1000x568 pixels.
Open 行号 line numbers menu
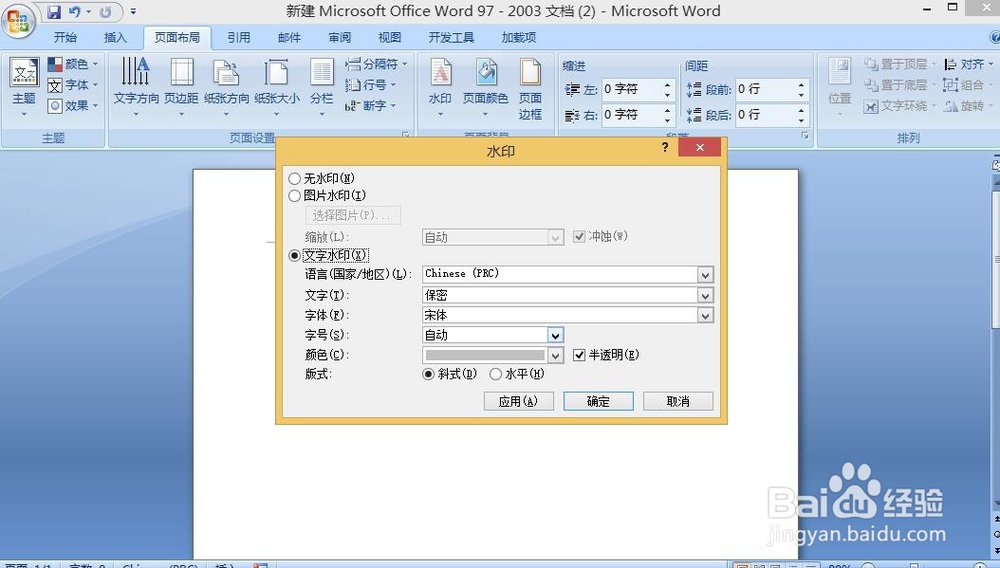371,85
